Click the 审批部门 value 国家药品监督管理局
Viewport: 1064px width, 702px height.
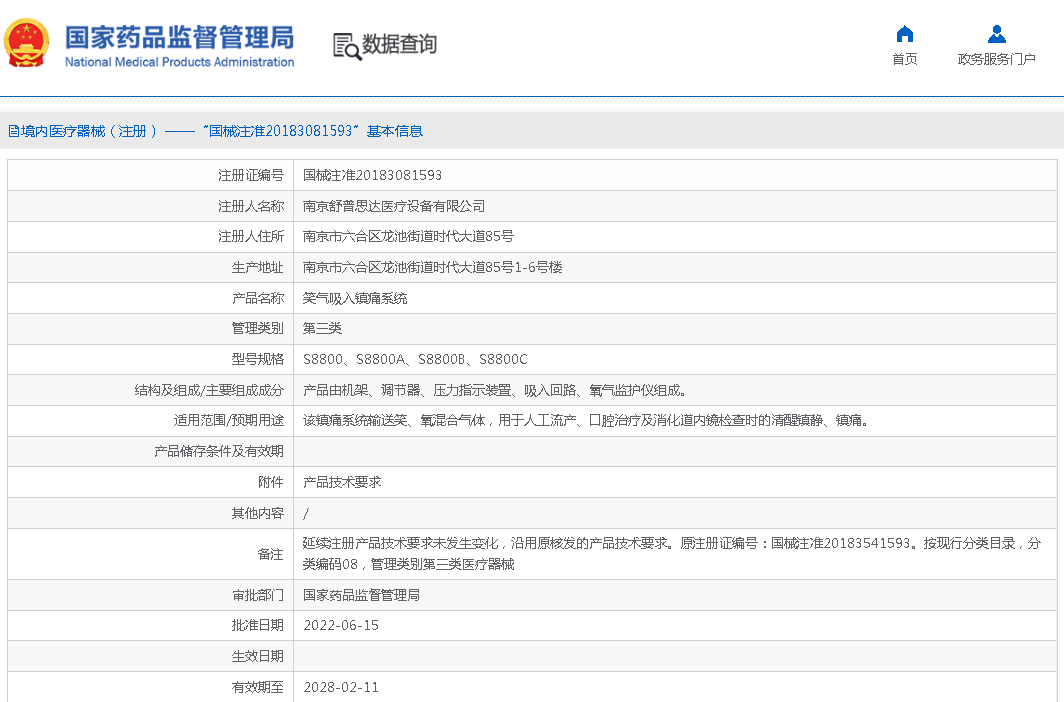tap(361, 595)
